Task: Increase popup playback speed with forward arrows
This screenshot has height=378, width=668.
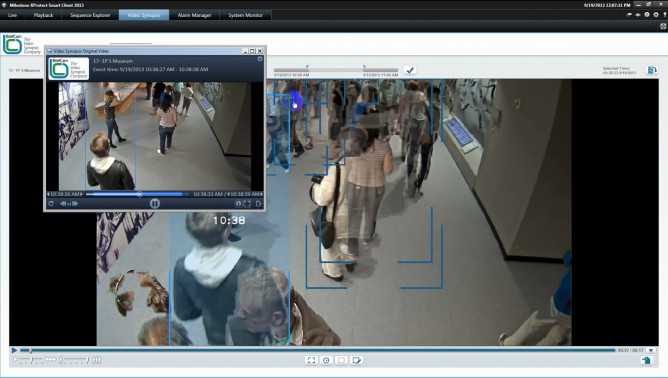Action: [x=75, y=204]
